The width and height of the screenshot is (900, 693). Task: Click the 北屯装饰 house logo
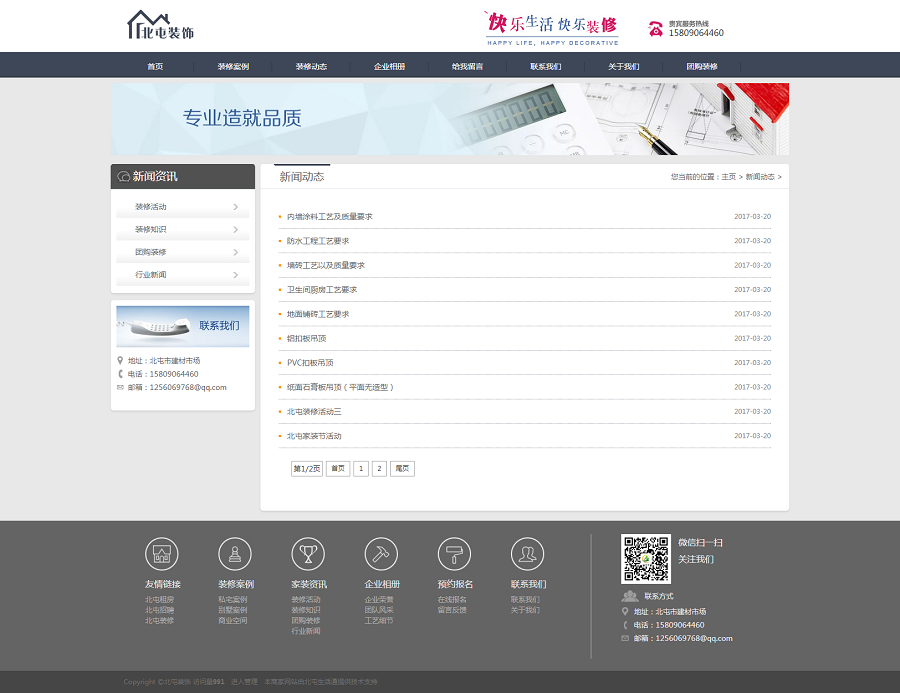pos(160,26)
